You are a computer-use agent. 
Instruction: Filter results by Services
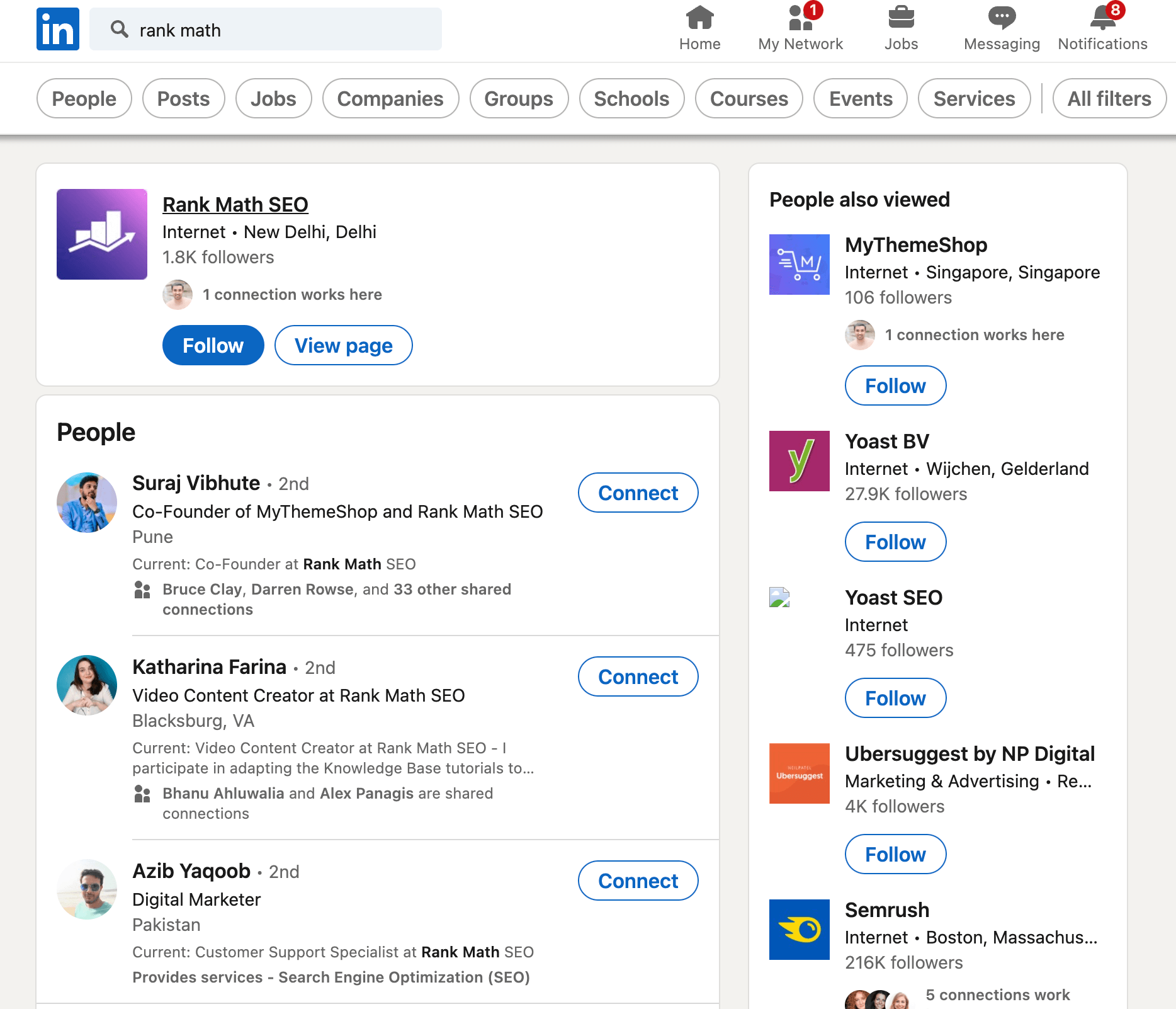975,98
